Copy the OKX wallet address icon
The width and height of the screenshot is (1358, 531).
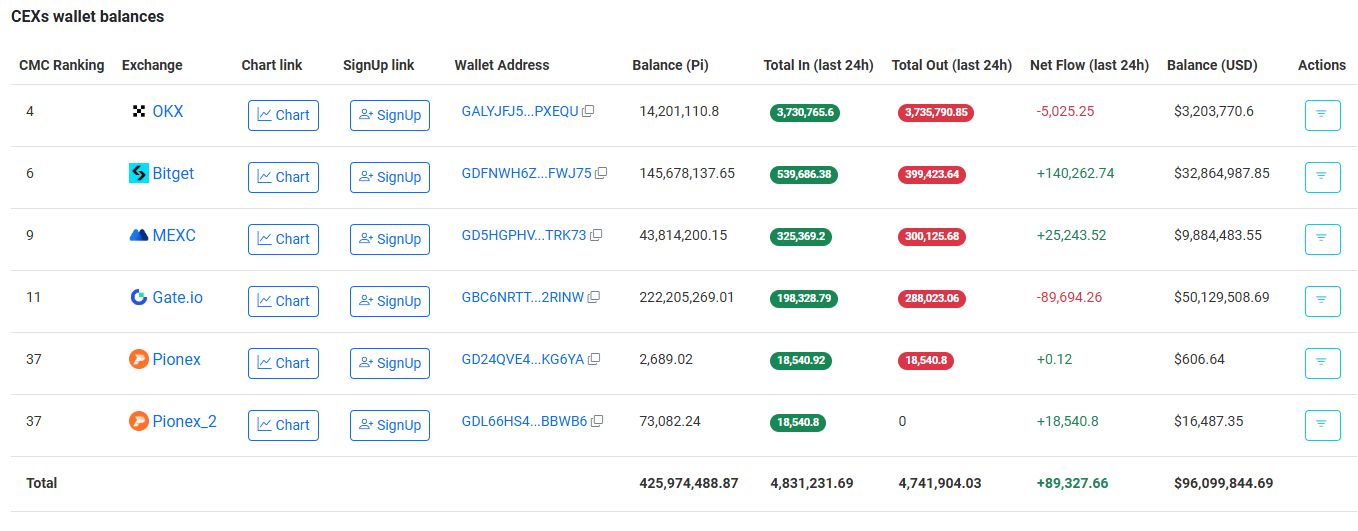coord(588,112)
